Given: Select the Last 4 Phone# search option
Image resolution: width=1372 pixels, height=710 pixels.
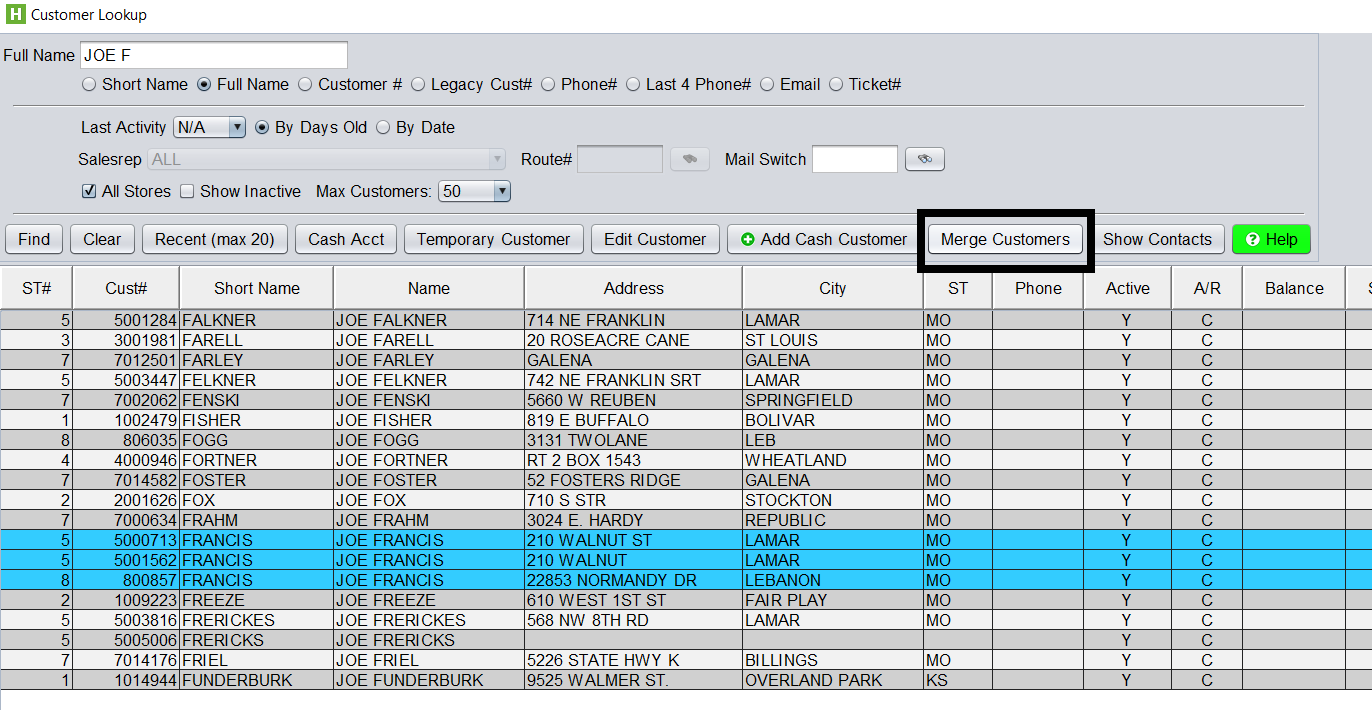Looking at the screenshot, I should pyautogui.click(x=633, y=85).
